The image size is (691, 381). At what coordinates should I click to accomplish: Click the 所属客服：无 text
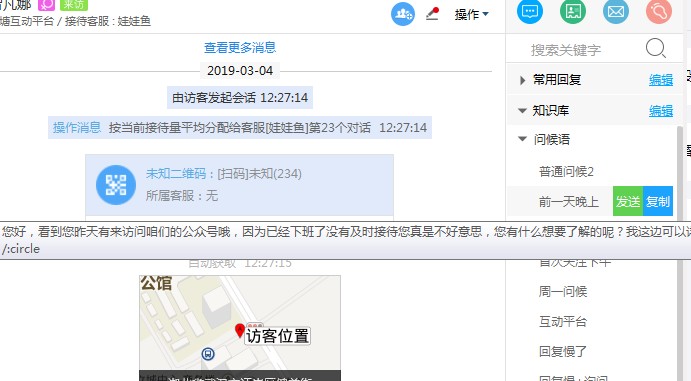pyautogui.click(x=182, y=196)
